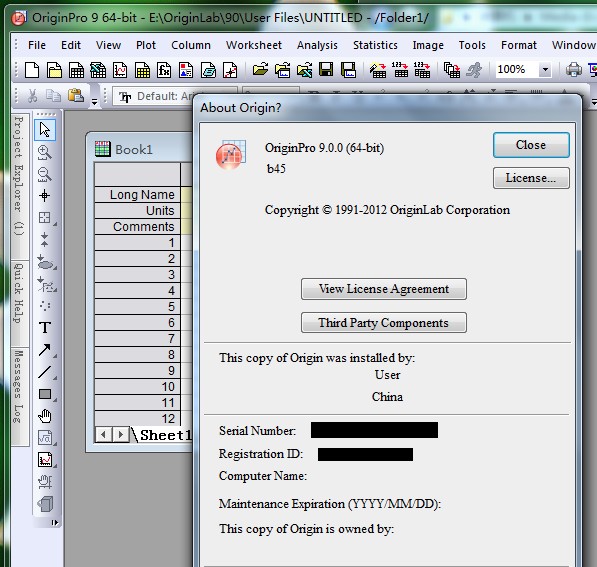This screenshot has height=567, width=597.
Task: Click the Open Excel toolbar icon
Action: [305, 70]
